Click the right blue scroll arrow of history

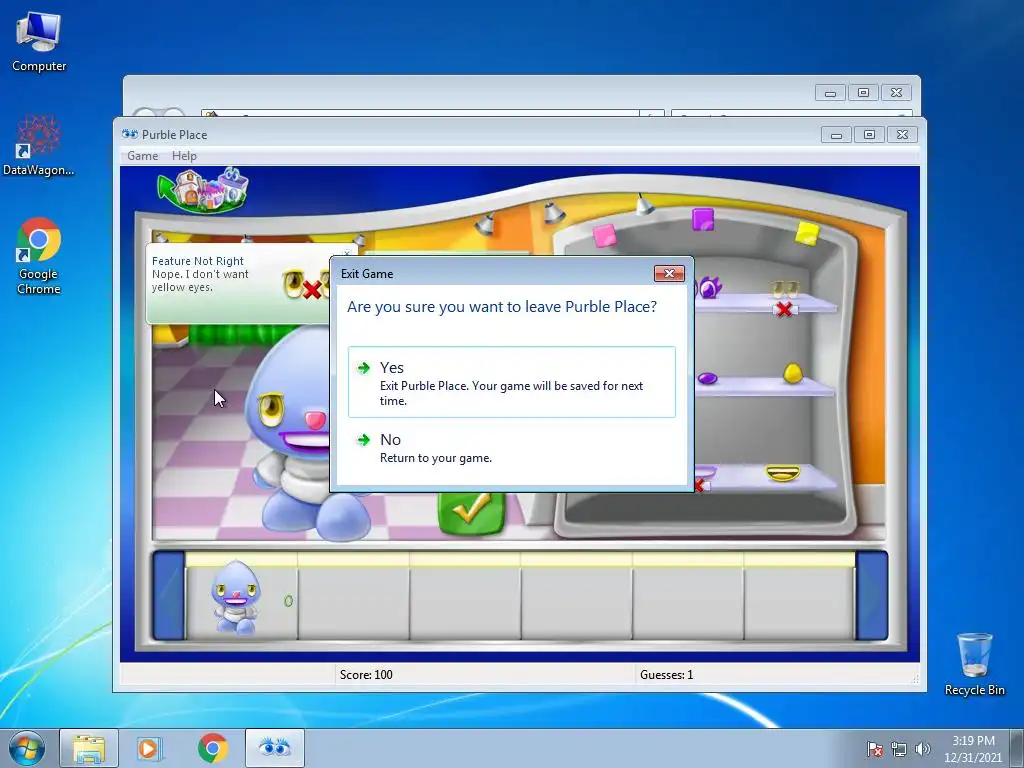pyautogui.click(x=872, y=596)
